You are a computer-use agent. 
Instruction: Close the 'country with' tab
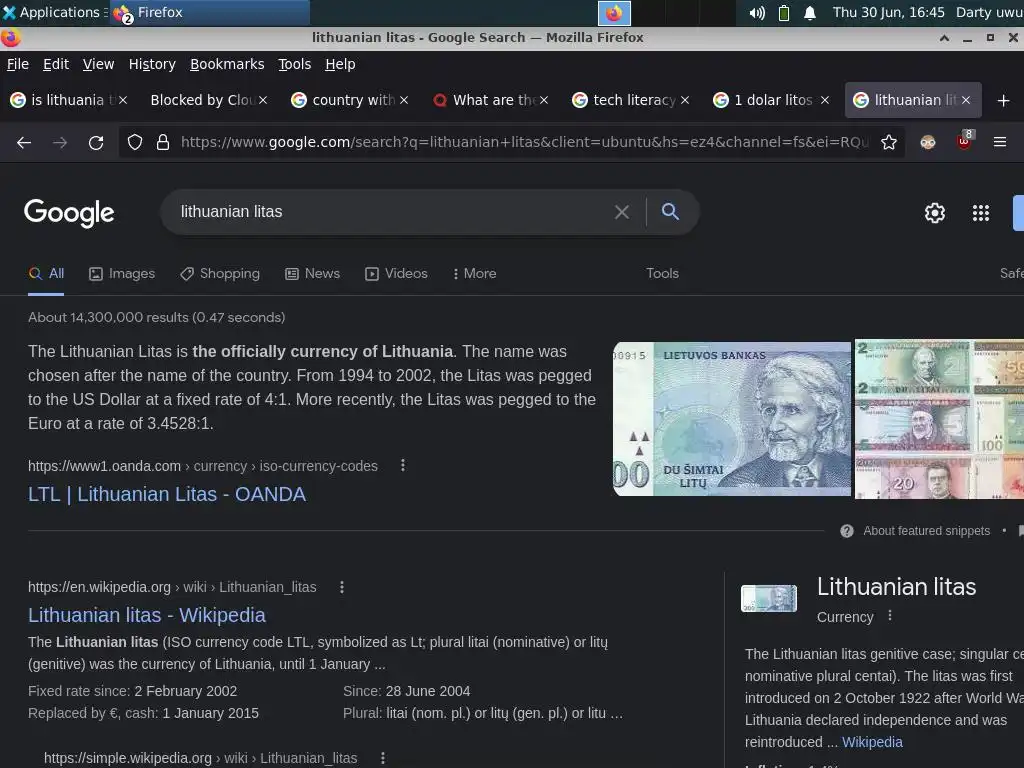point(404,100)
